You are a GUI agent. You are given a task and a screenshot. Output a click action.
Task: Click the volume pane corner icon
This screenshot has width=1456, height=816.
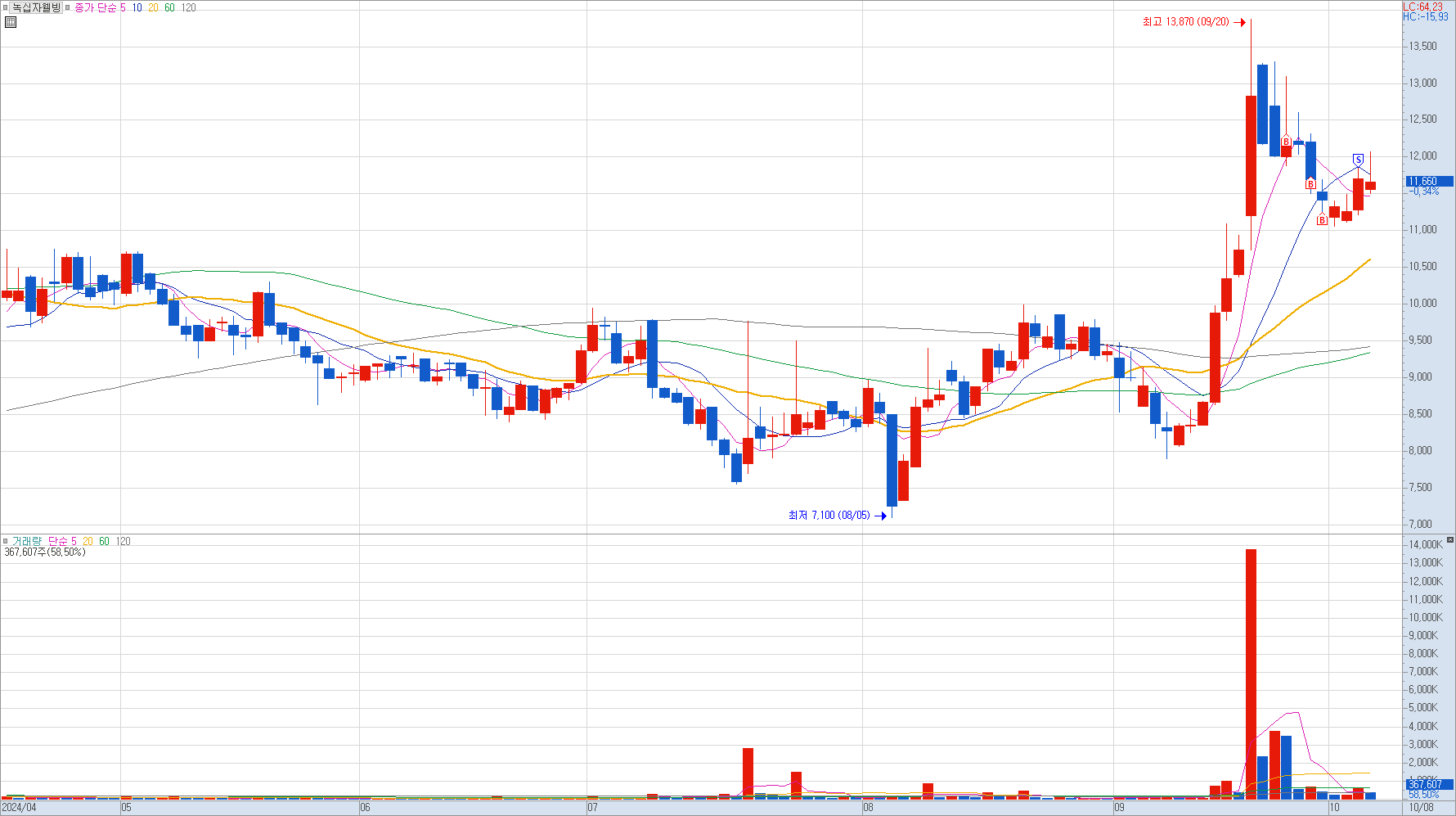[x=1450, y=540]
